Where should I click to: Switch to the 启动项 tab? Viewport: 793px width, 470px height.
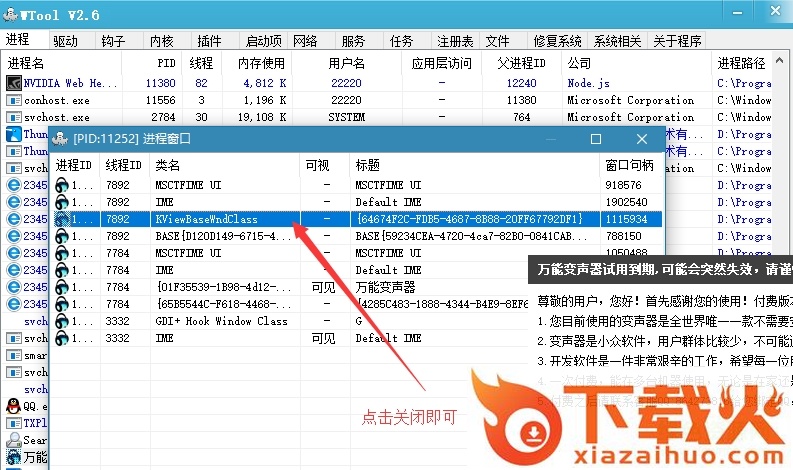point(263,41)
